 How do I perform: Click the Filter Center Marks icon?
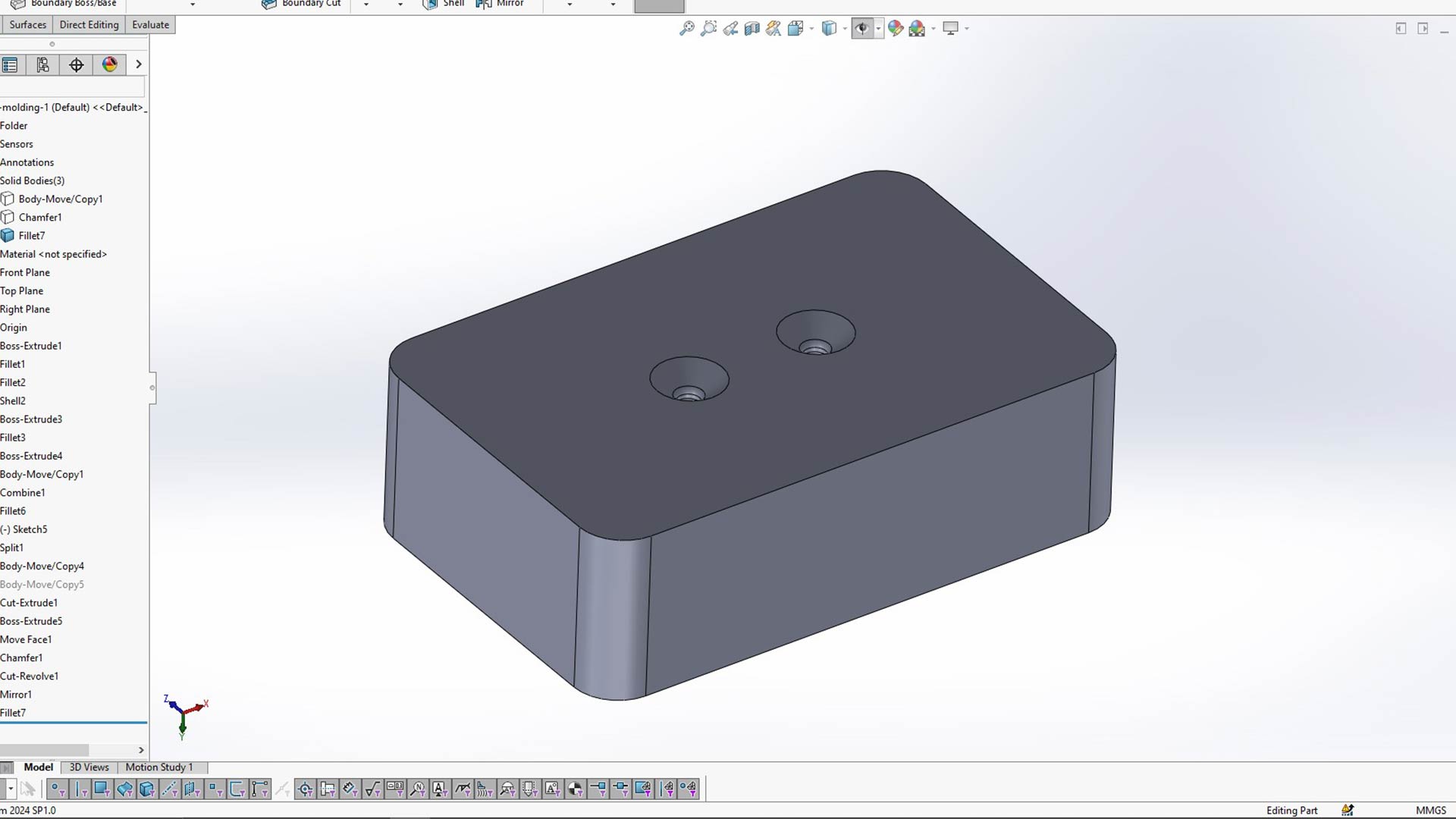point(305,789)
